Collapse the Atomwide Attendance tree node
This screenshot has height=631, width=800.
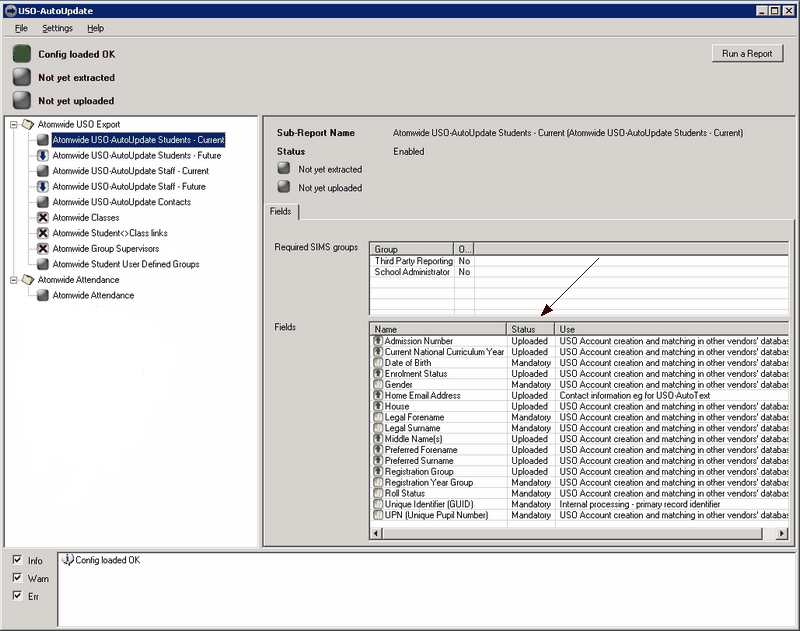(x=14, y=280)
